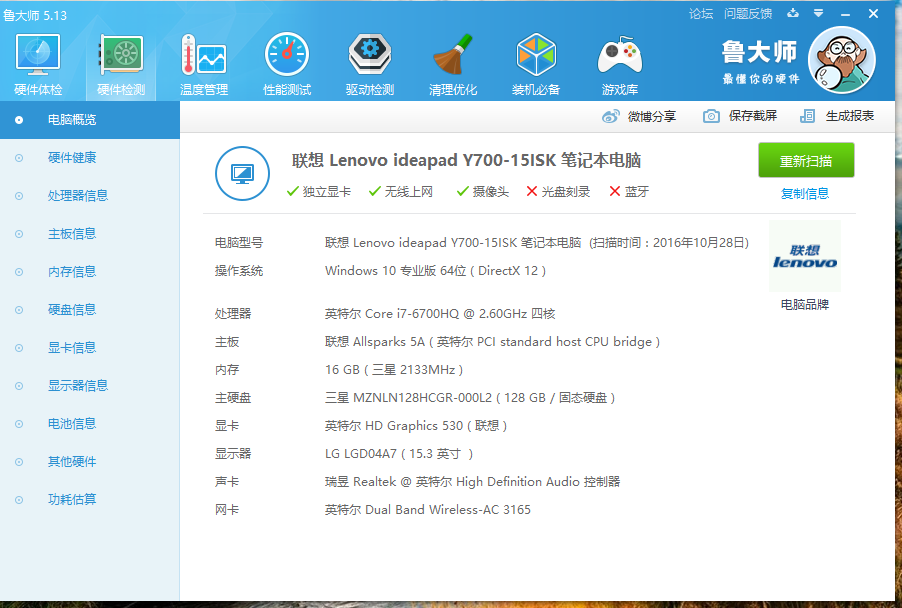Image resolution: width=902 pixels, height=608 pixels.
Task: Select 主板信息 in sidebar
Action: [90, 234]
